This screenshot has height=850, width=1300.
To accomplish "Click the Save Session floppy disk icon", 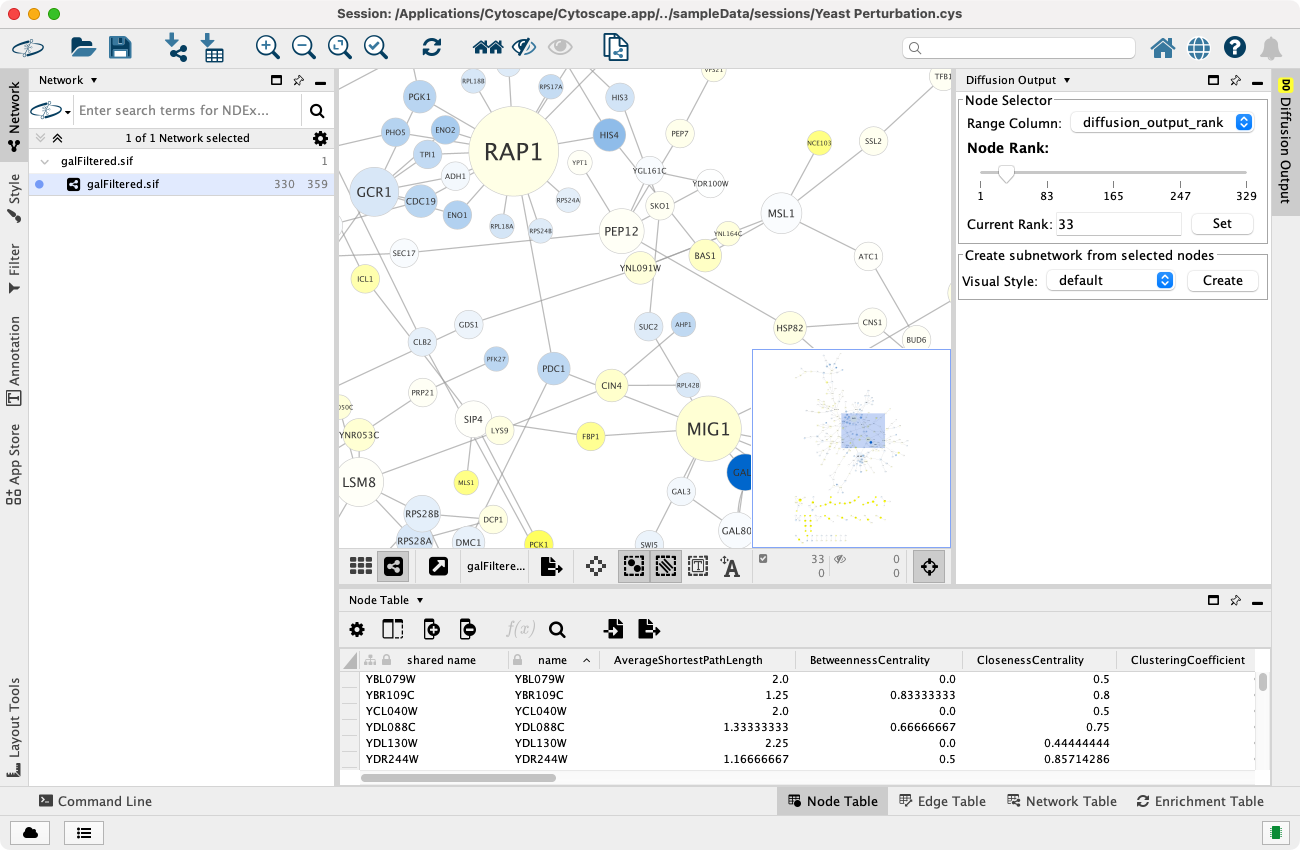I will click(x=120, y=47).
